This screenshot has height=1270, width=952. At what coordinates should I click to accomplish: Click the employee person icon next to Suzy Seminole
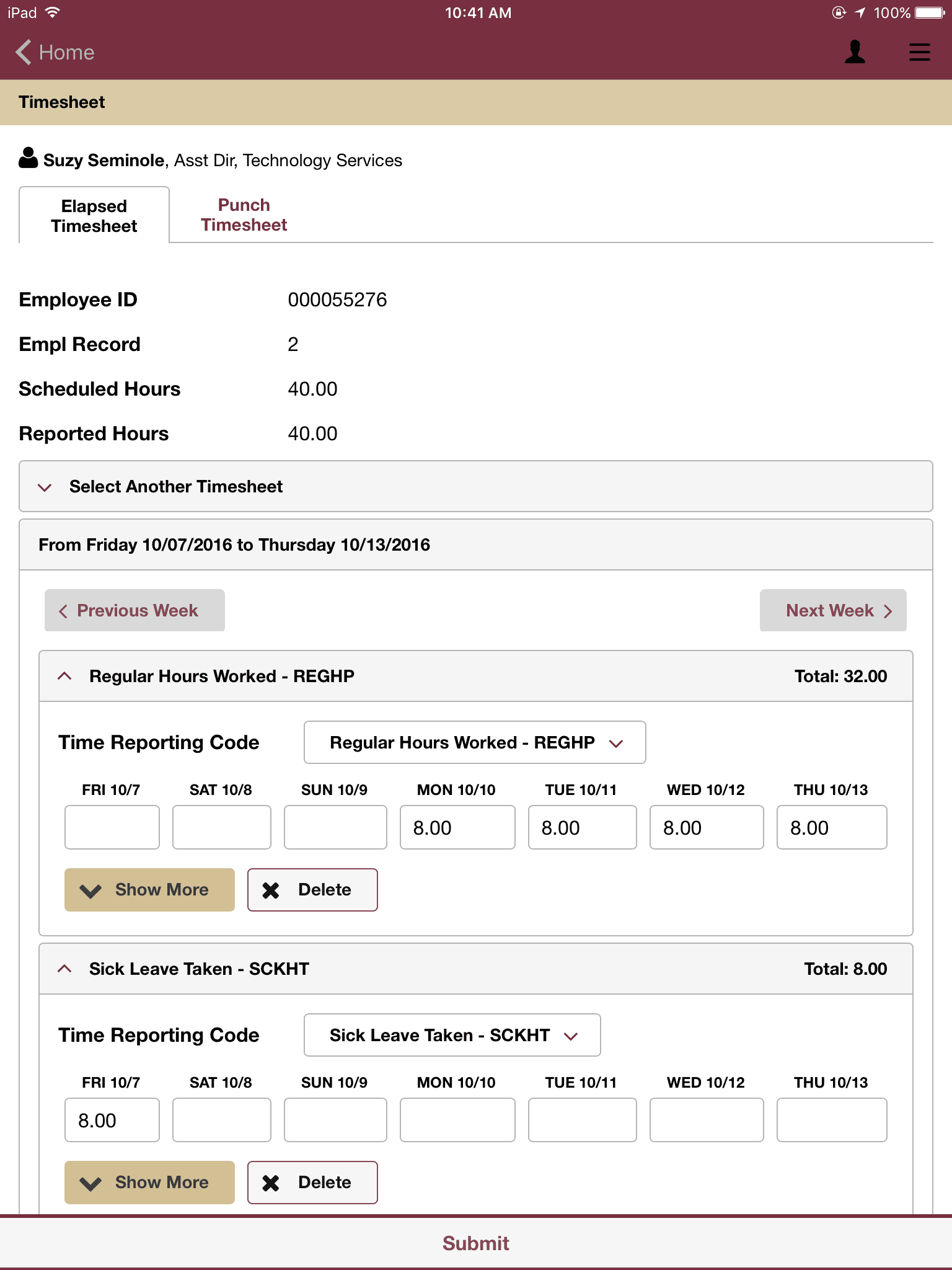[29, 158]
